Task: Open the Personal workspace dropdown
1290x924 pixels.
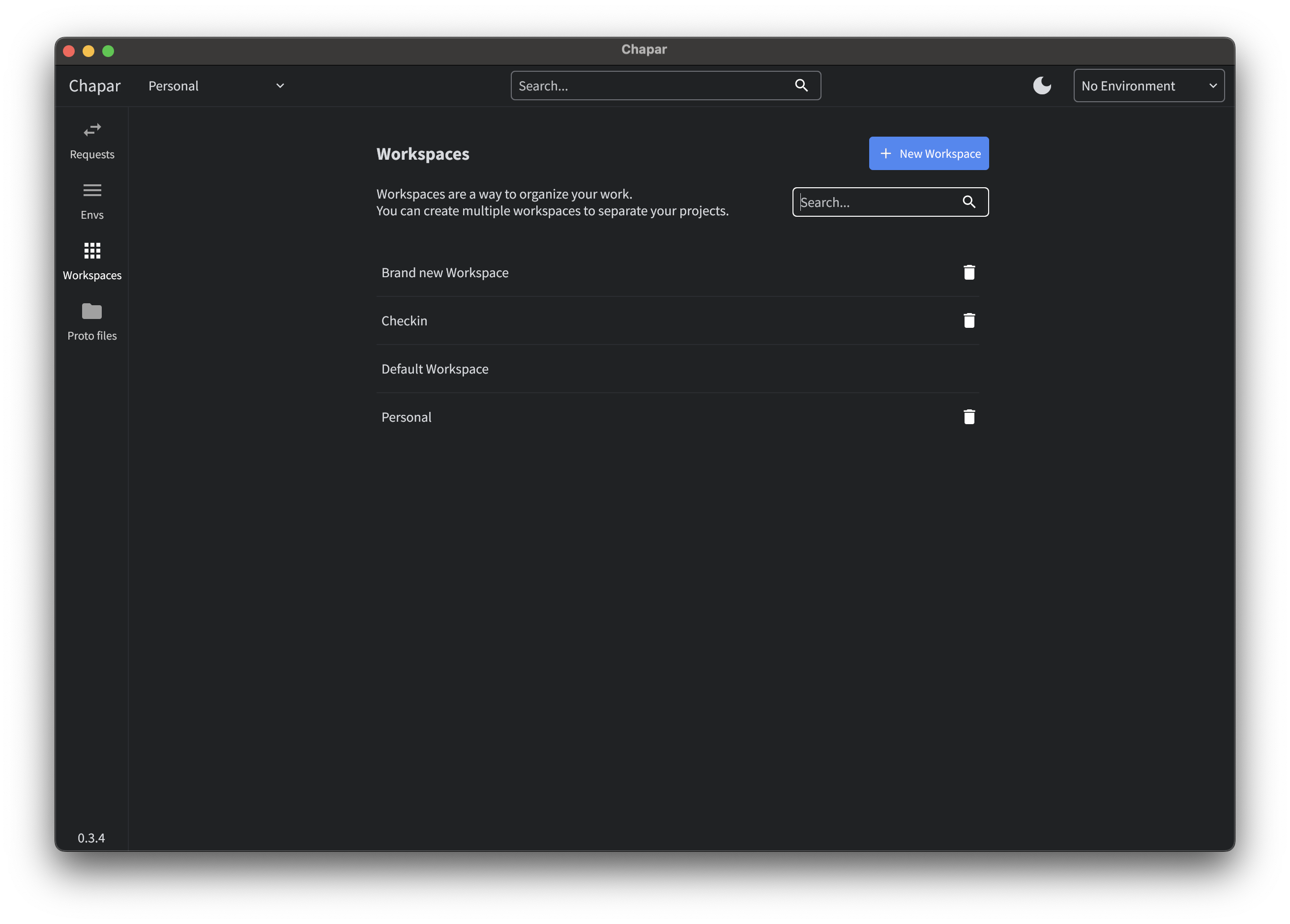Action: 216,86
